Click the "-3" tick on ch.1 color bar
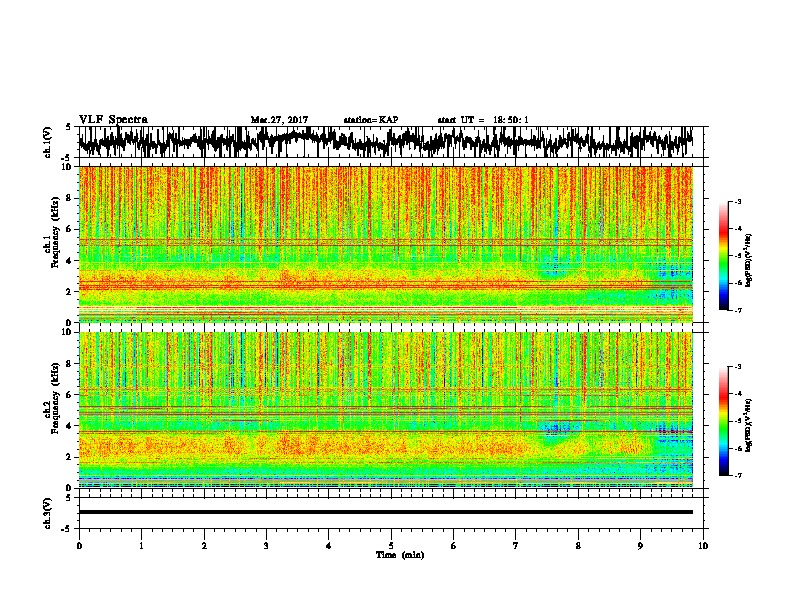792x612 pixels. coord(736,201)
